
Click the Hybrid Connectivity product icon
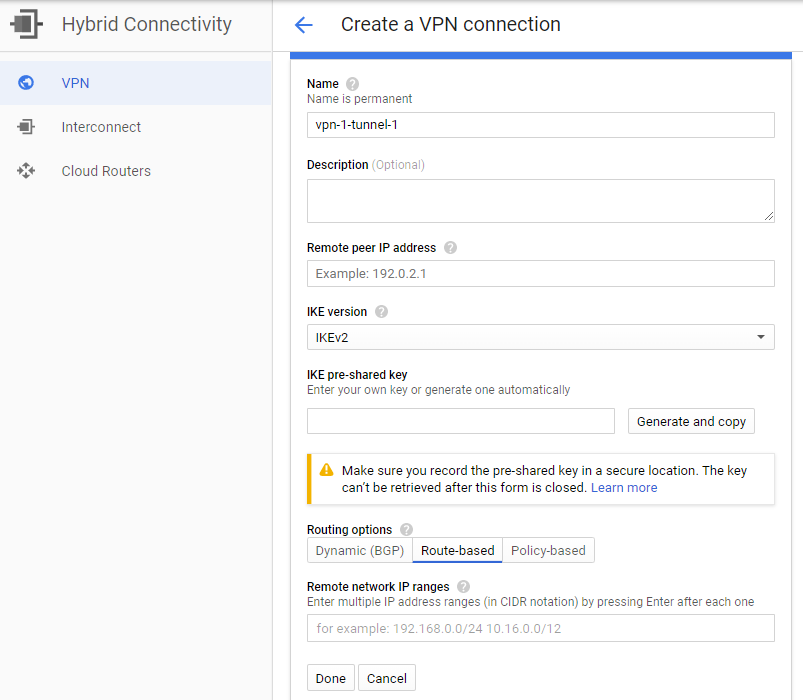point(27,24)
